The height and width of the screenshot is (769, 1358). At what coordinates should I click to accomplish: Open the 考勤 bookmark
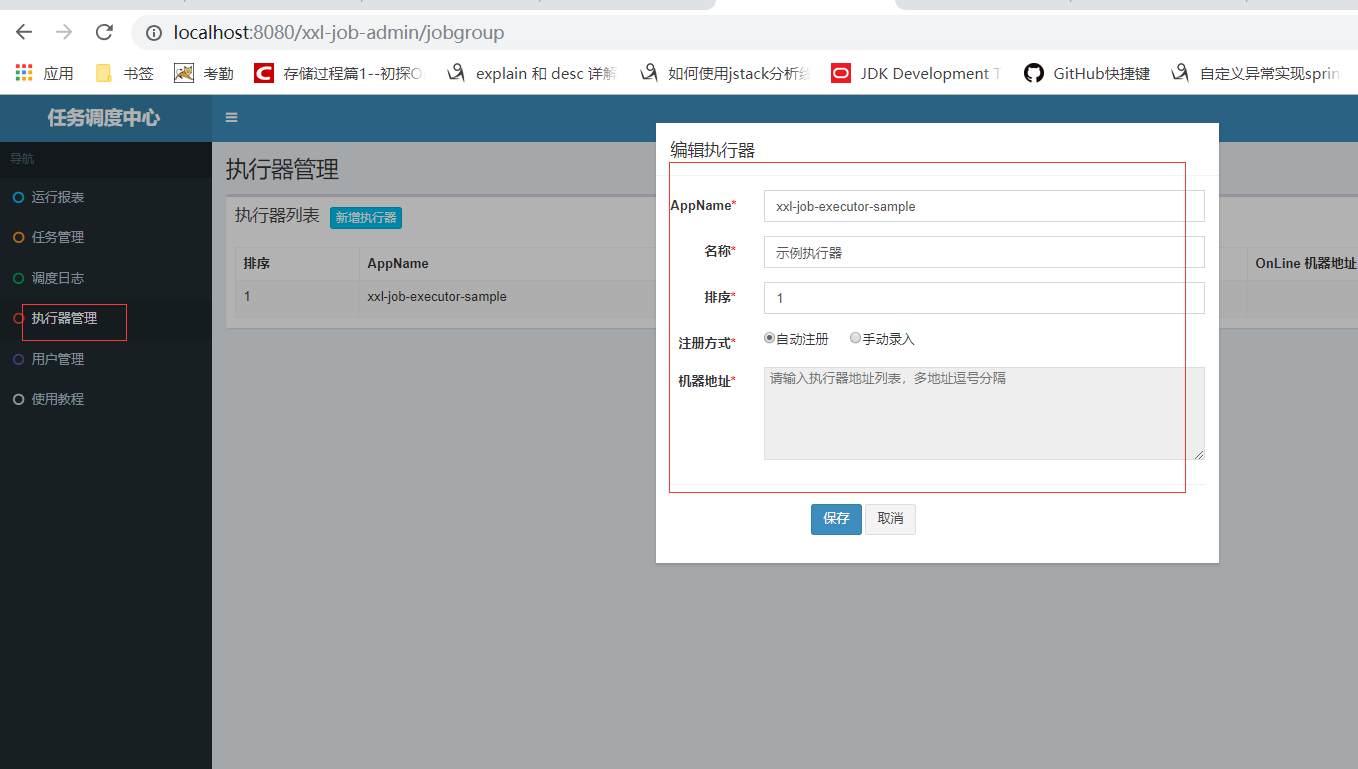pyautogui.click(x=204, y=73)
